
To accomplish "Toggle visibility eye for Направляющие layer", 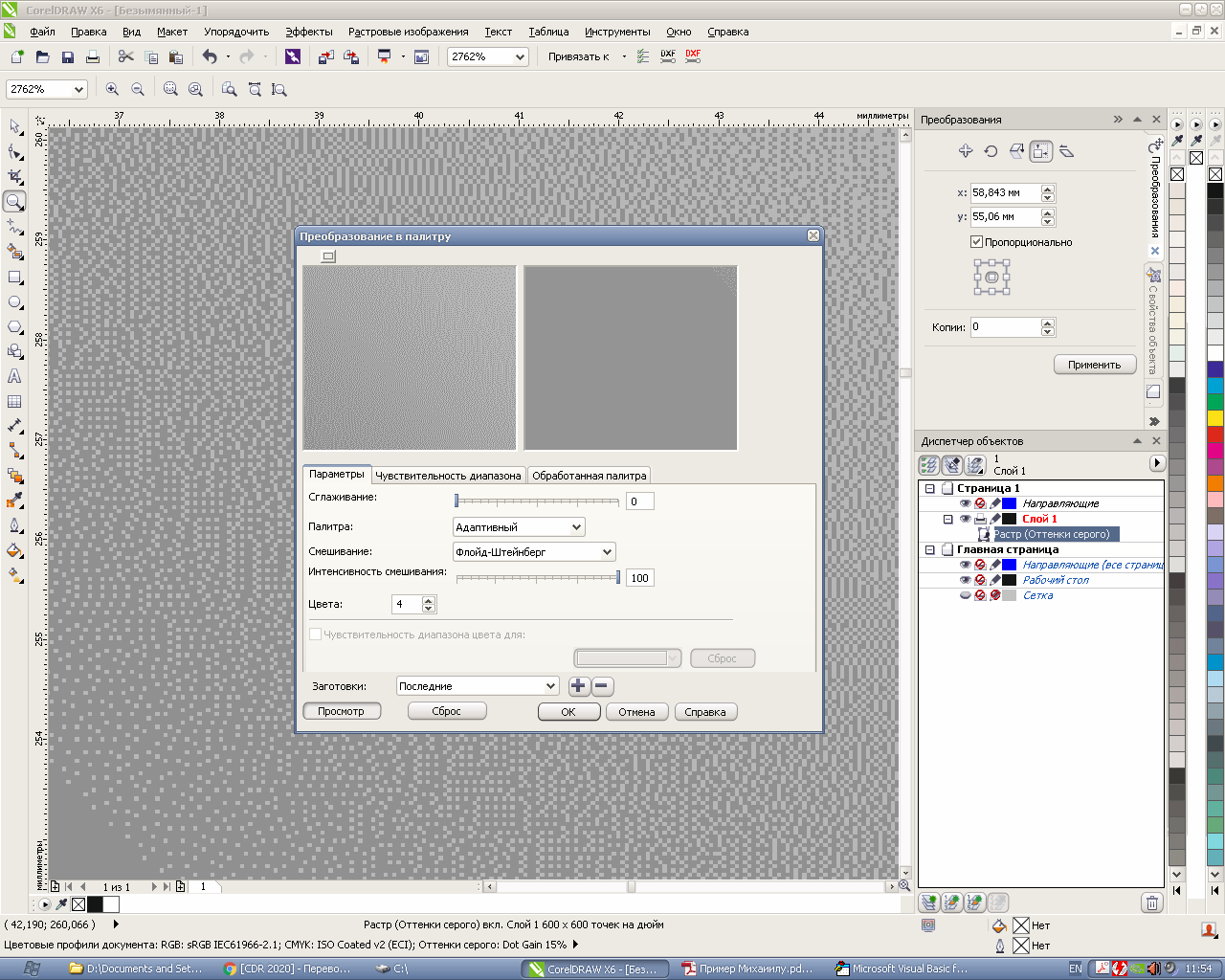I will pyautogui.click(x=965, y=503).
